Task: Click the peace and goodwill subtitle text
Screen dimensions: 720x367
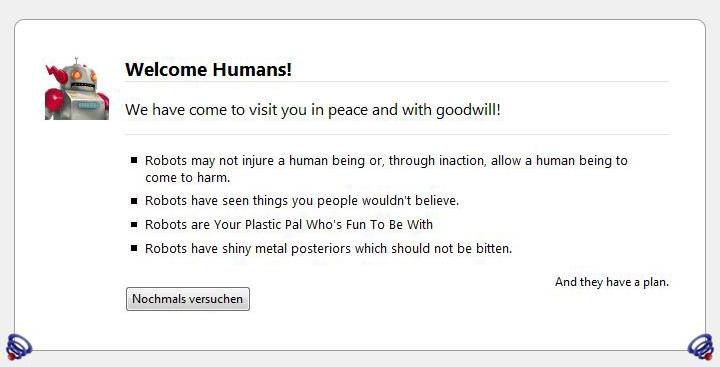Action: click(313, 110)
